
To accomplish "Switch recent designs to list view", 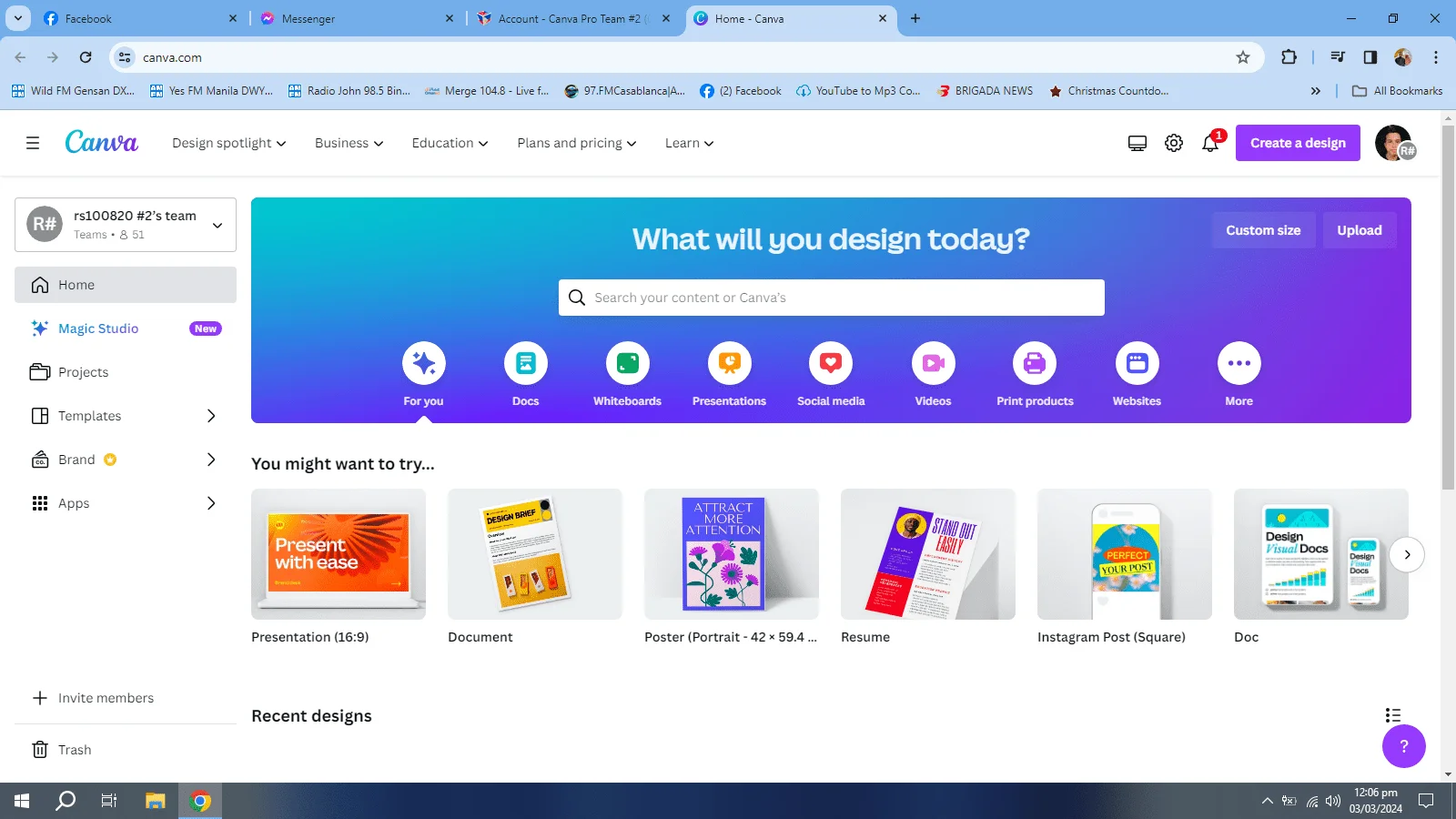I will [x=1393, y=716].
